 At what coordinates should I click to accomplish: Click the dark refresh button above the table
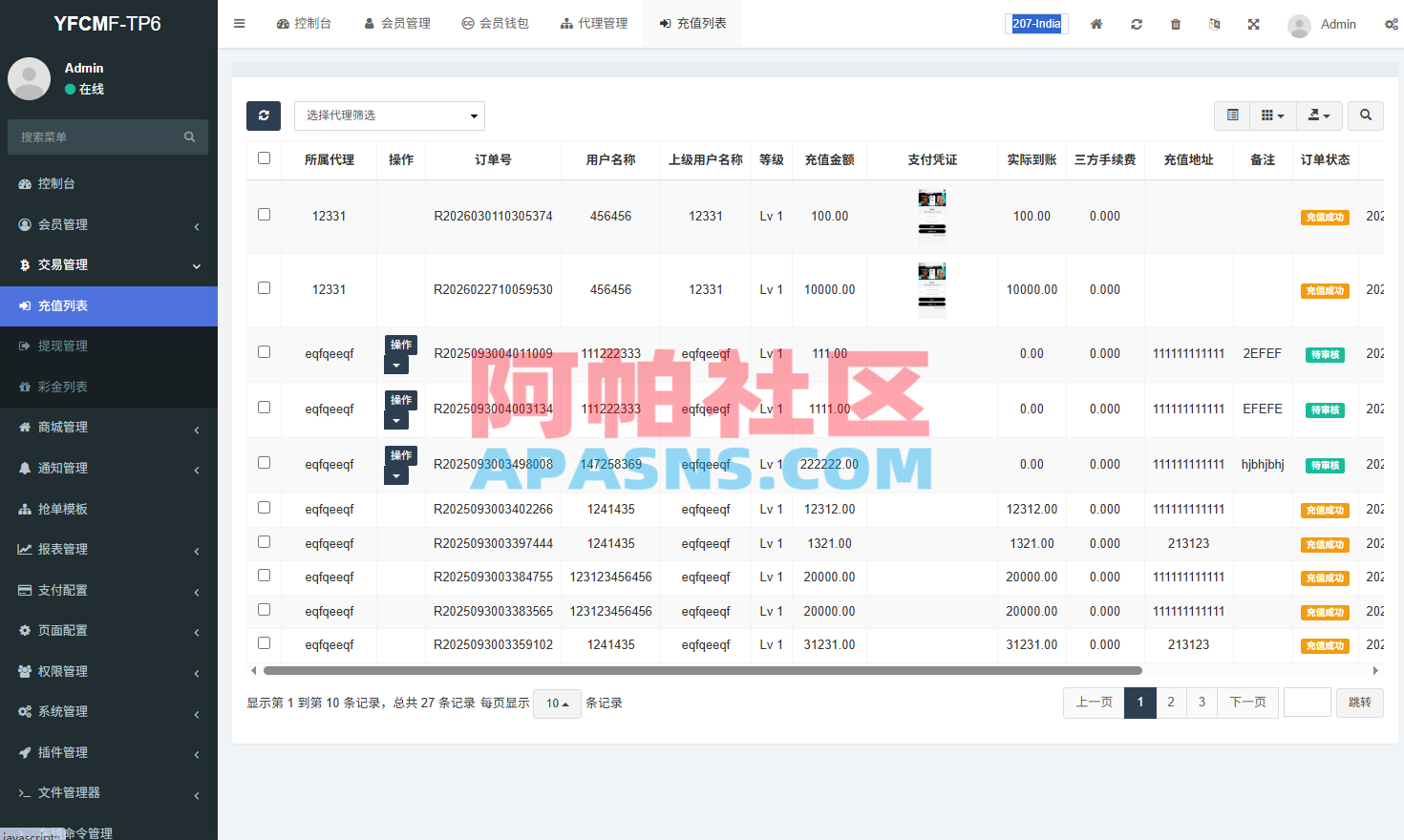click(264, 115)
